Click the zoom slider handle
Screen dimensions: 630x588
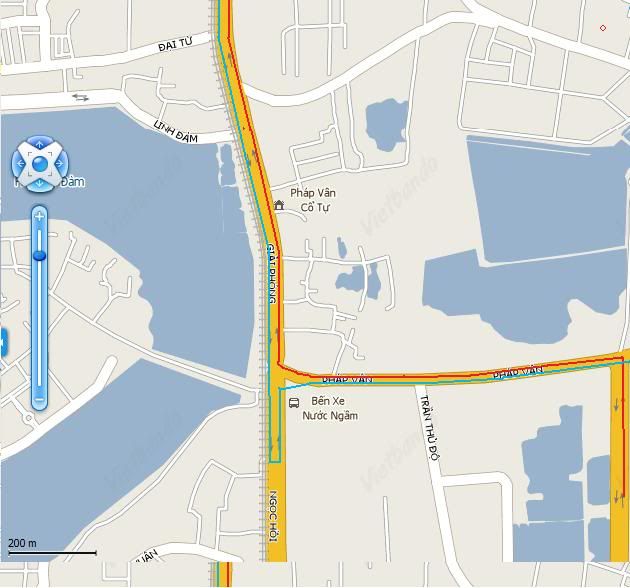(39, 255)
